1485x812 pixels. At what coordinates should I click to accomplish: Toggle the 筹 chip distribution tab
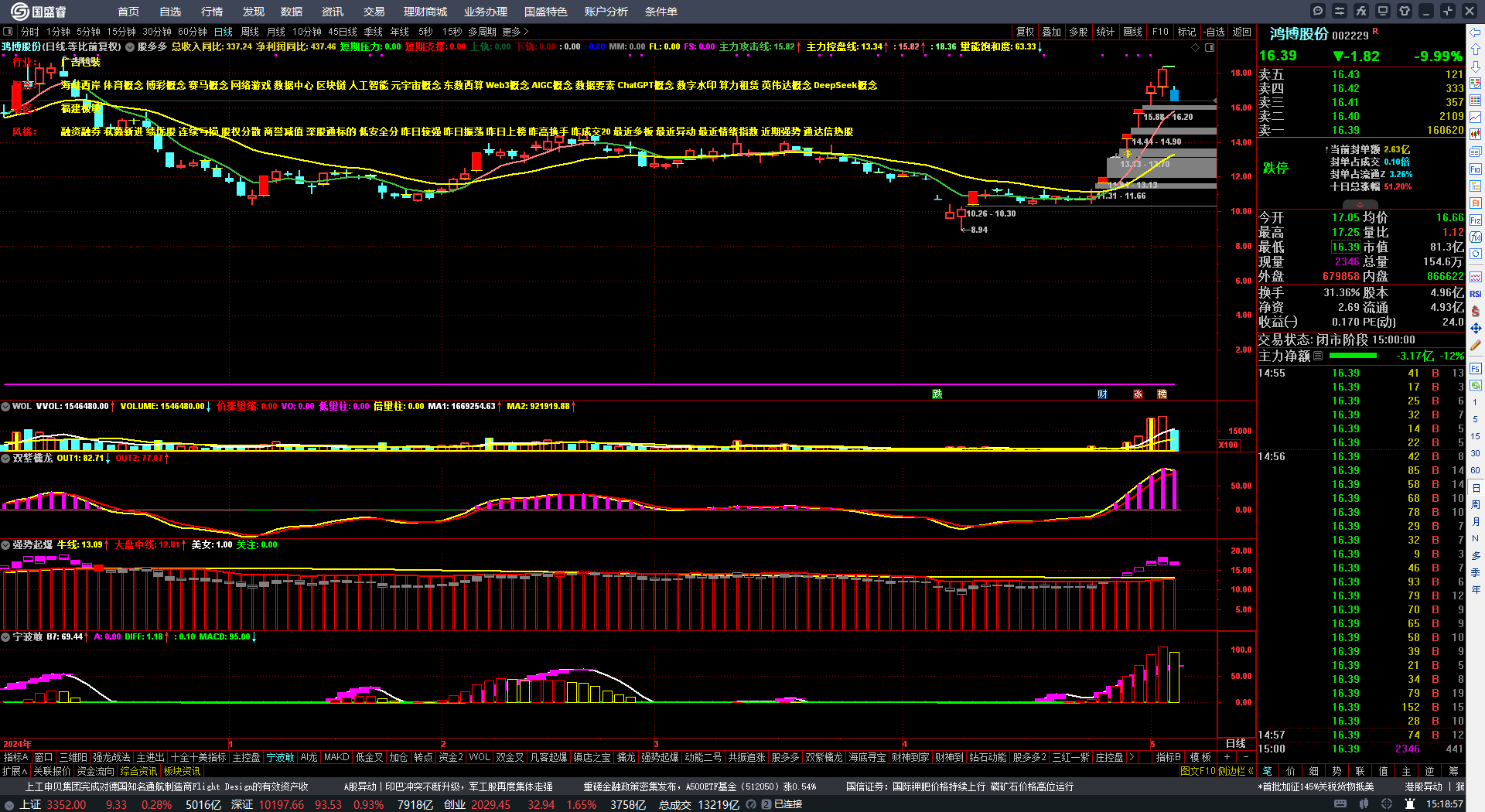(1453, 771)
